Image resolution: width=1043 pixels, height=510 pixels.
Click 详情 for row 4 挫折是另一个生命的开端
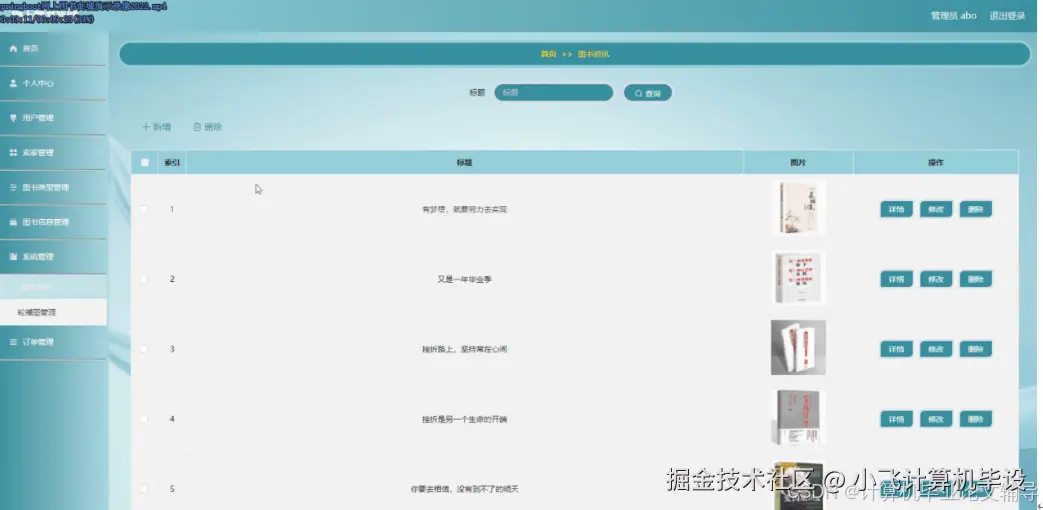(896, 419)
